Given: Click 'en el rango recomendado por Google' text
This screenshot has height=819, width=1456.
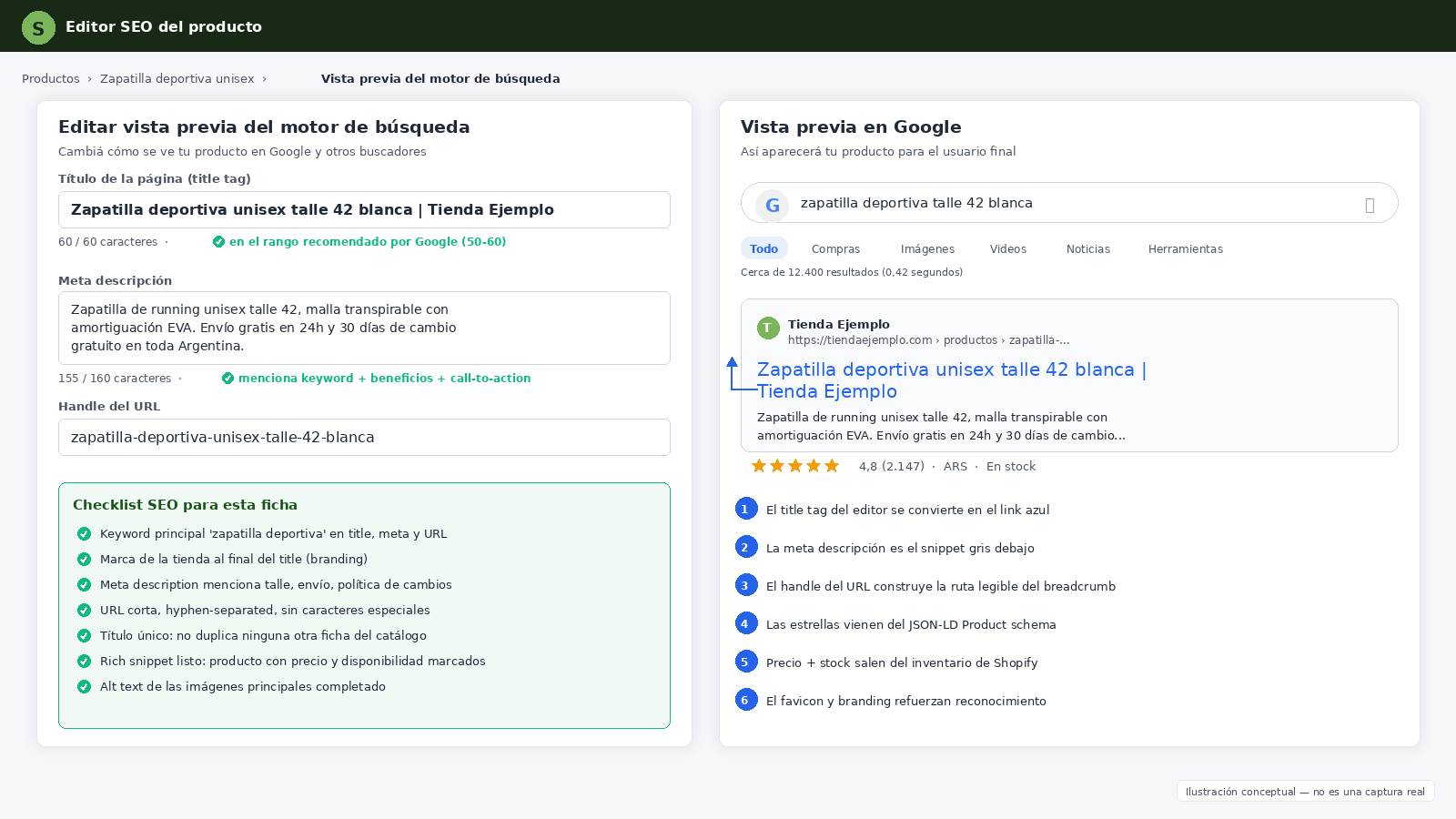Looking at the screenshot, I should tap(368, 242).
